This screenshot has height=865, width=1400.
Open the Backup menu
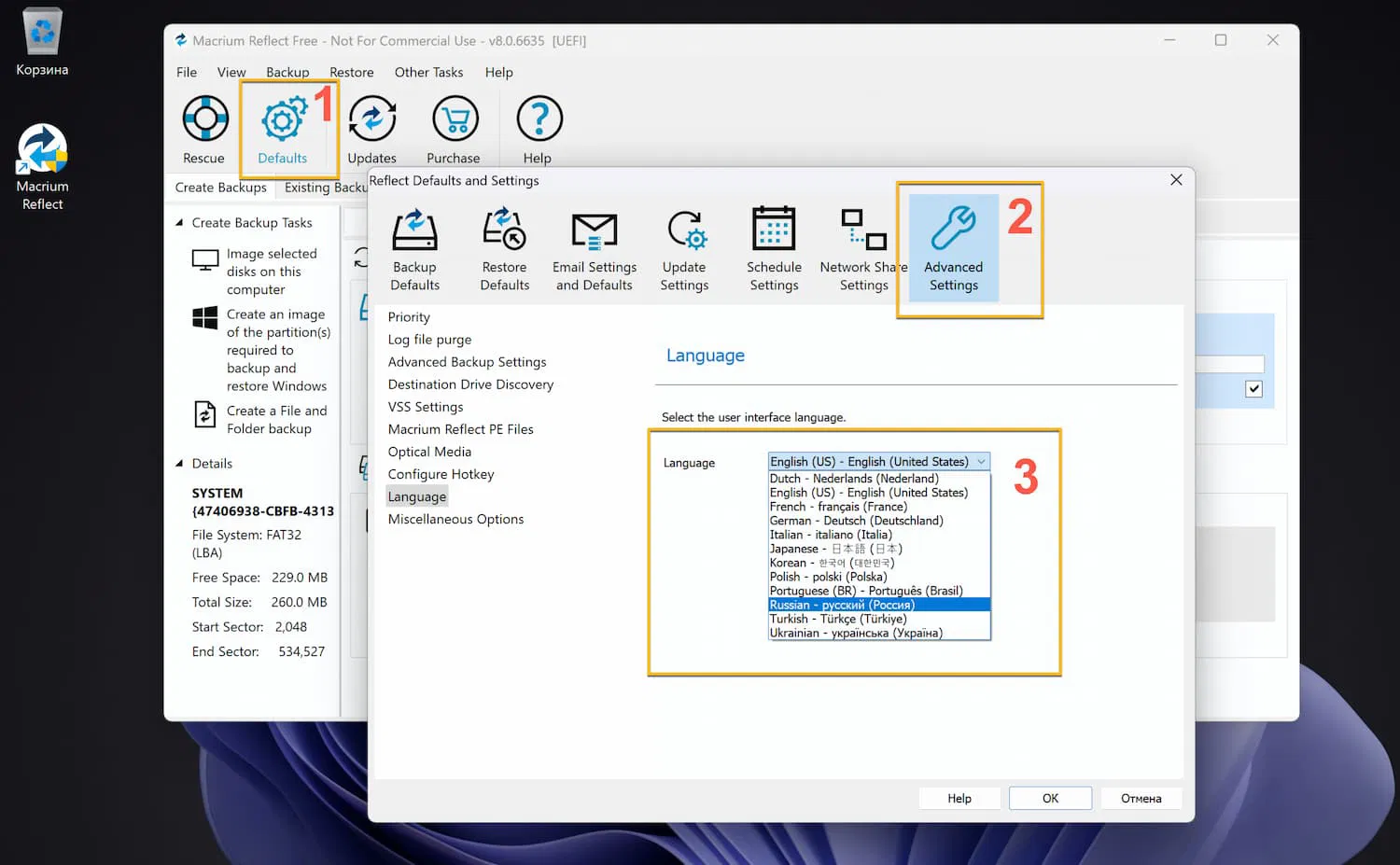pyautogui.click(x=287, y=72)
